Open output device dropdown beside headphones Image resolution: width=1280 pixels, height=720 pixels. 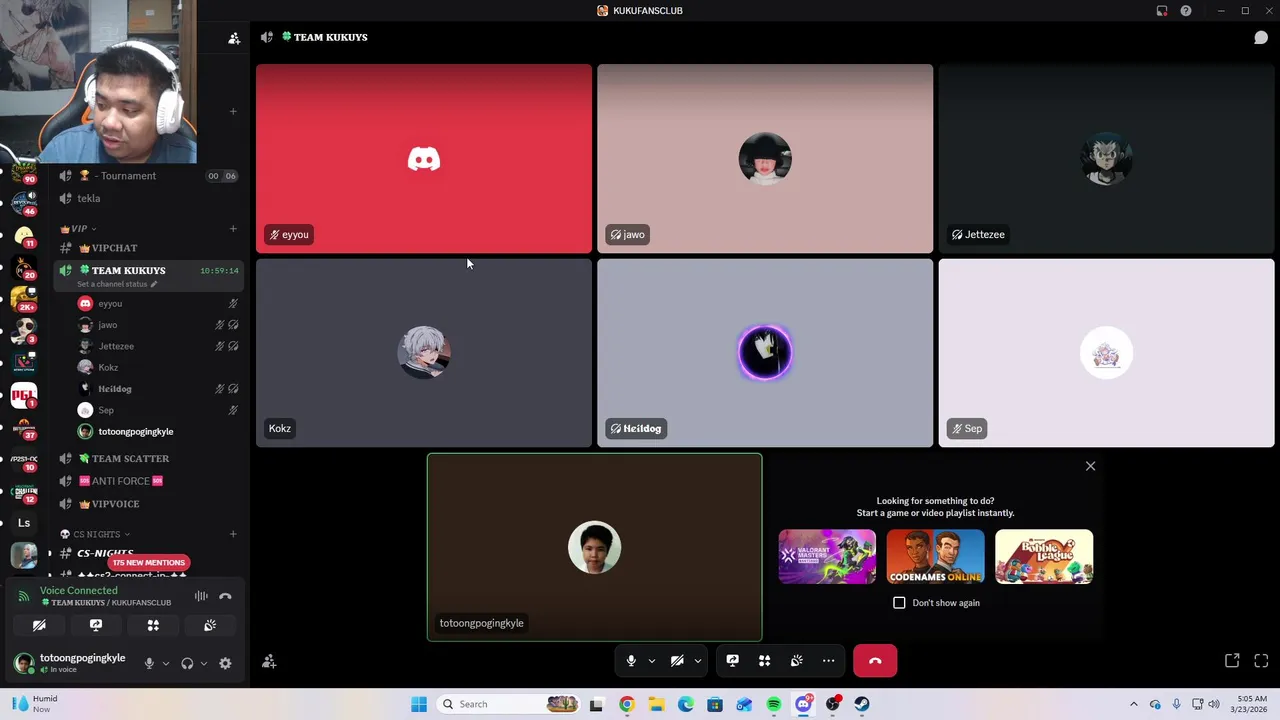(204, 663)
